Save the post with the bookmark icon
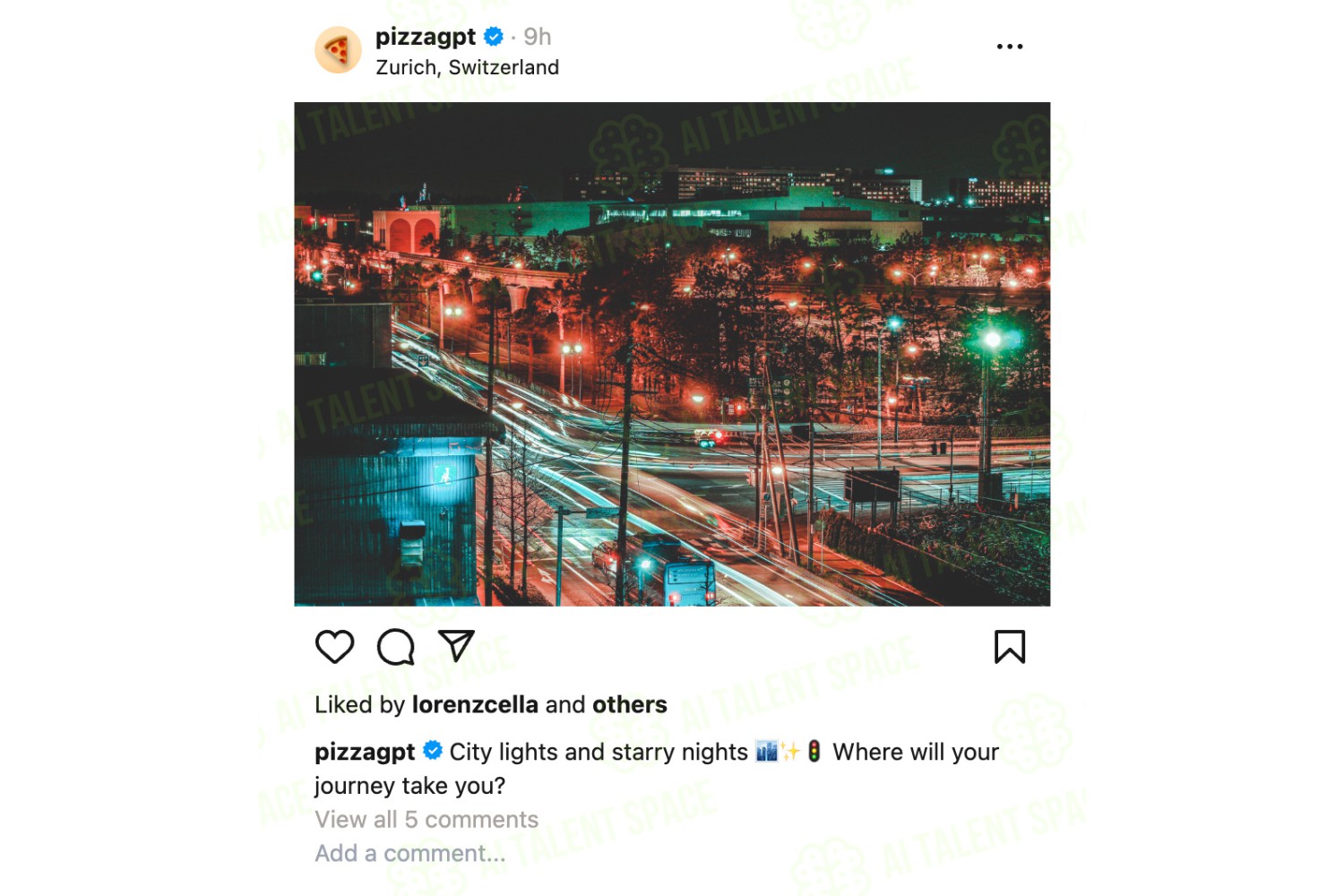Viewport: 1344px width, 896px height. pos(1010,647)
